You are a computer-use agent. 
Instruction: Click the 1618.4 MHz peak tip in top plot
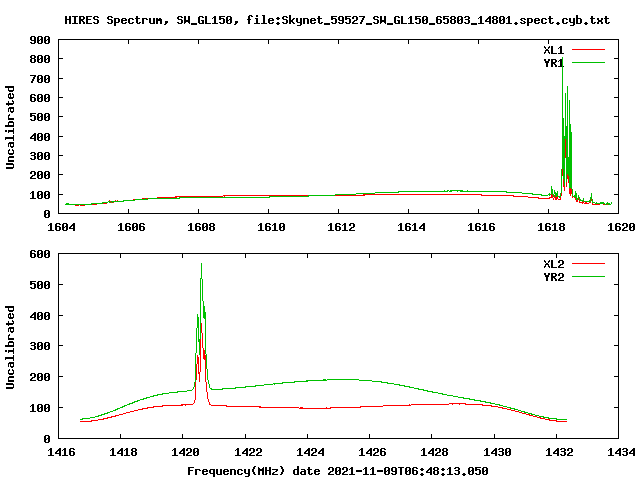click(x=563, y=59)
